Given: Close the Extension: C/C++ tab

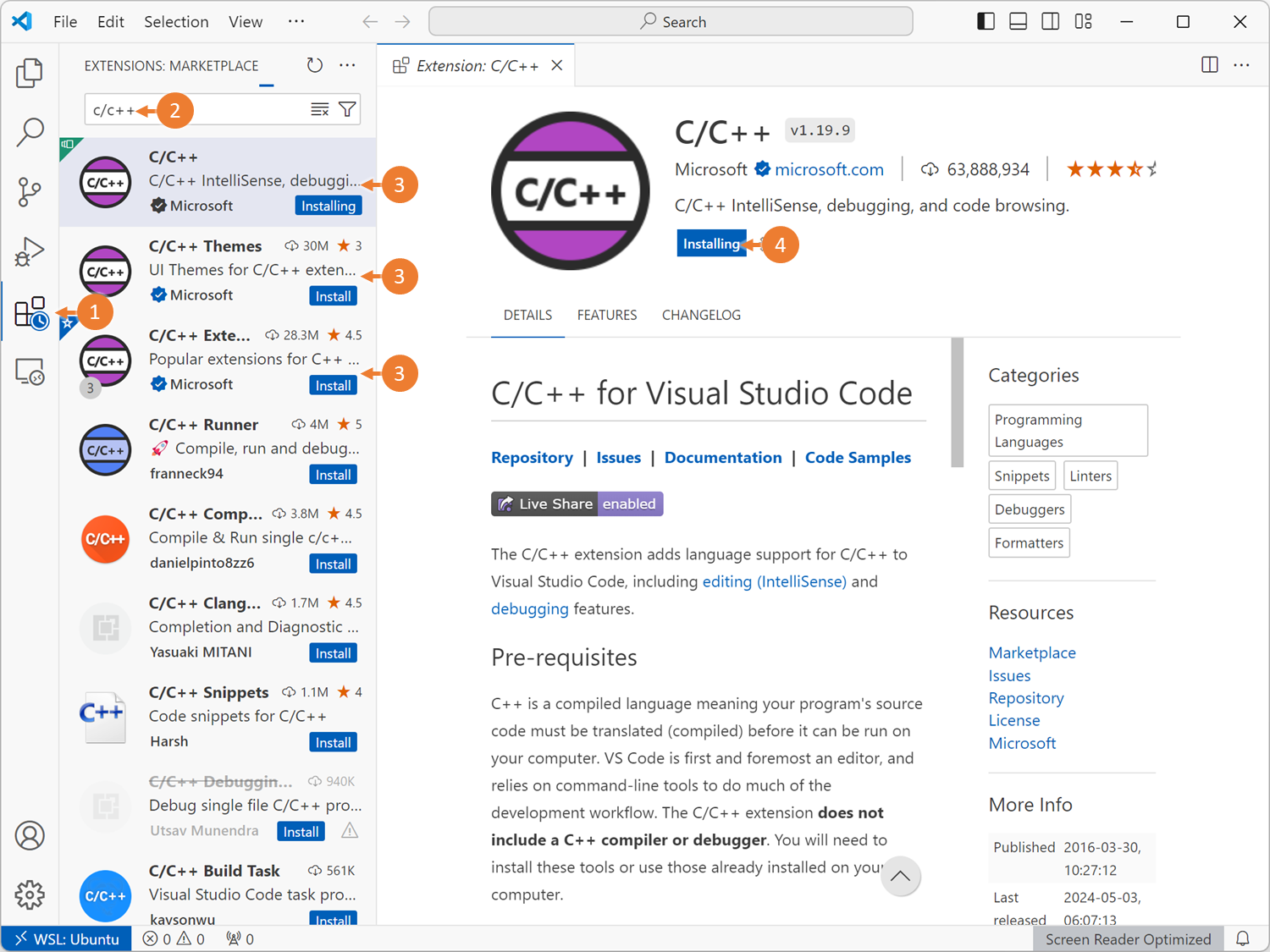Looking at the screenshot, I should 557,65.
